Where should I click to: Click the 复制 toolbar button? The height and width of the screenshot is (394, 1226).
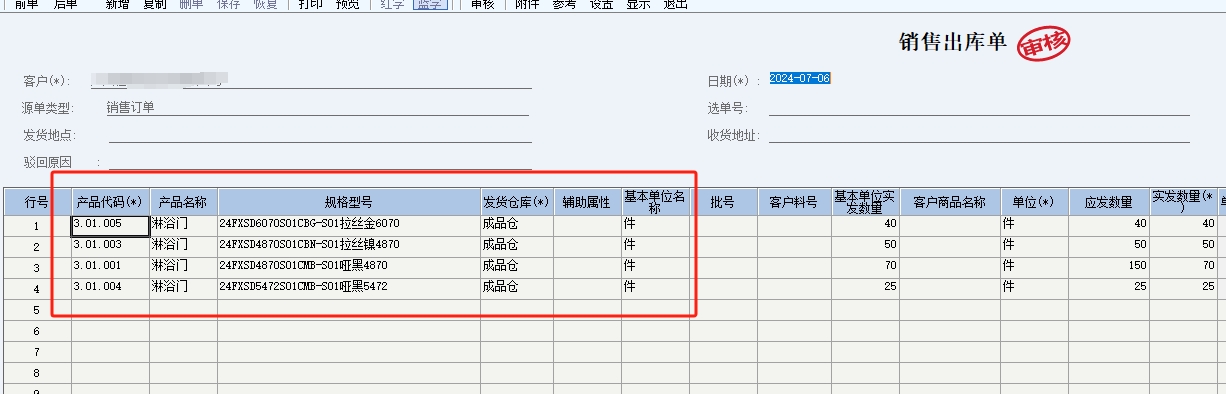coord(155,4)
